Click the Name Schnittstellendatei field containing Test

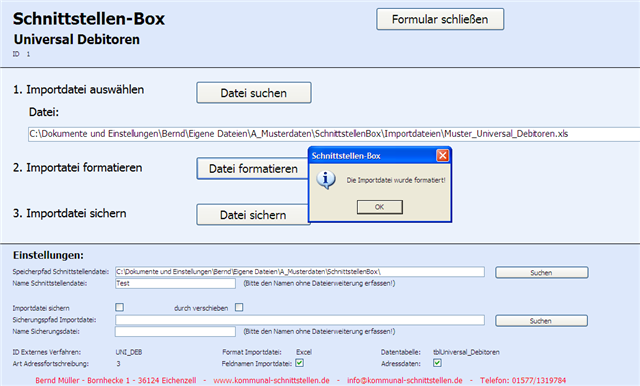coord(175,283)
